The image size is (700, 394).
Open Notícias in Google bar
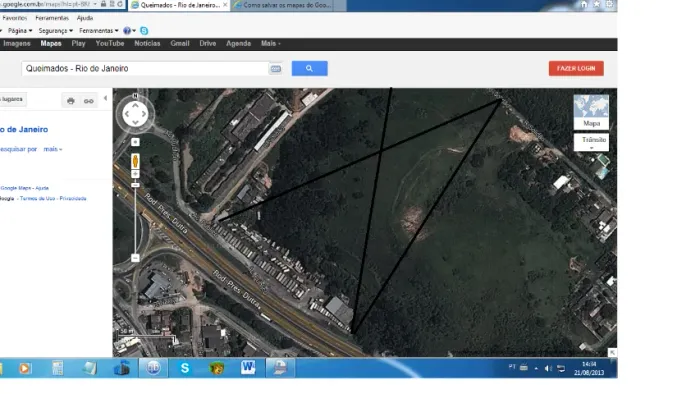coord(147,43)
